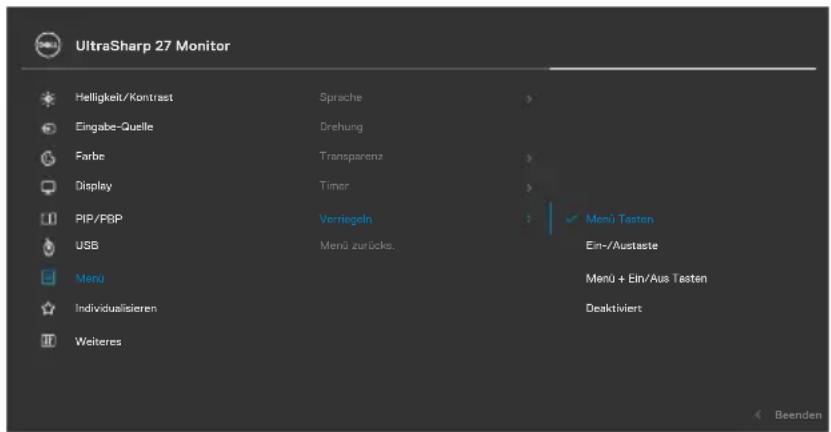Click the checkmark next to Menü Tasten
The image size is (831, 432).
coord(571,218)
